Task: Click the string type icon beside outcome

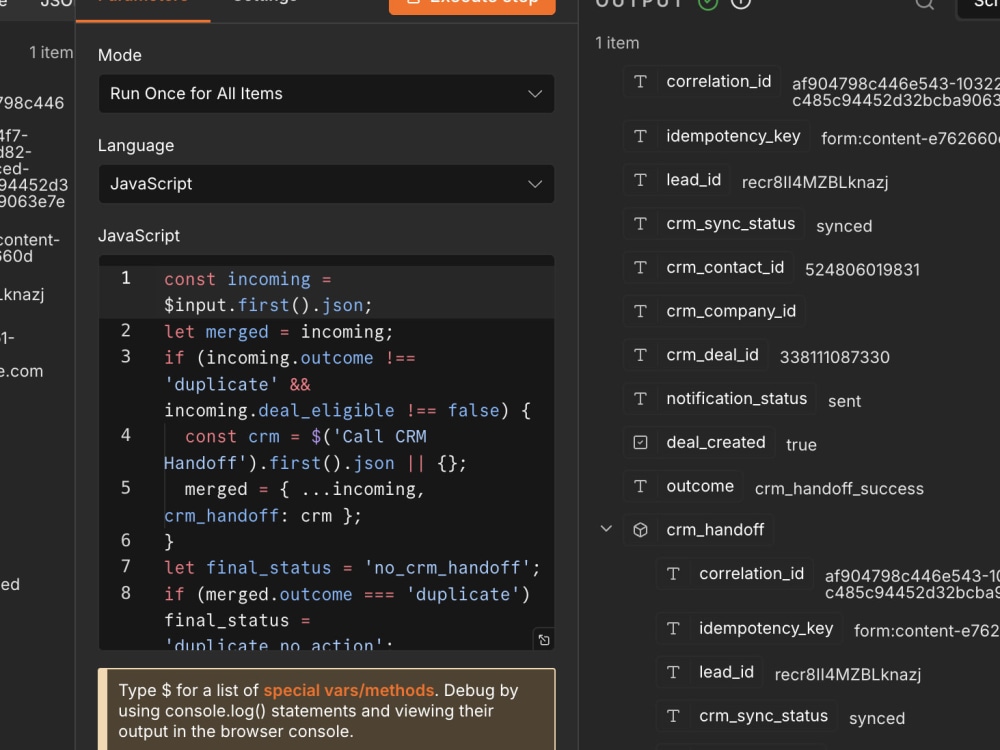Action: pos(640,487)
